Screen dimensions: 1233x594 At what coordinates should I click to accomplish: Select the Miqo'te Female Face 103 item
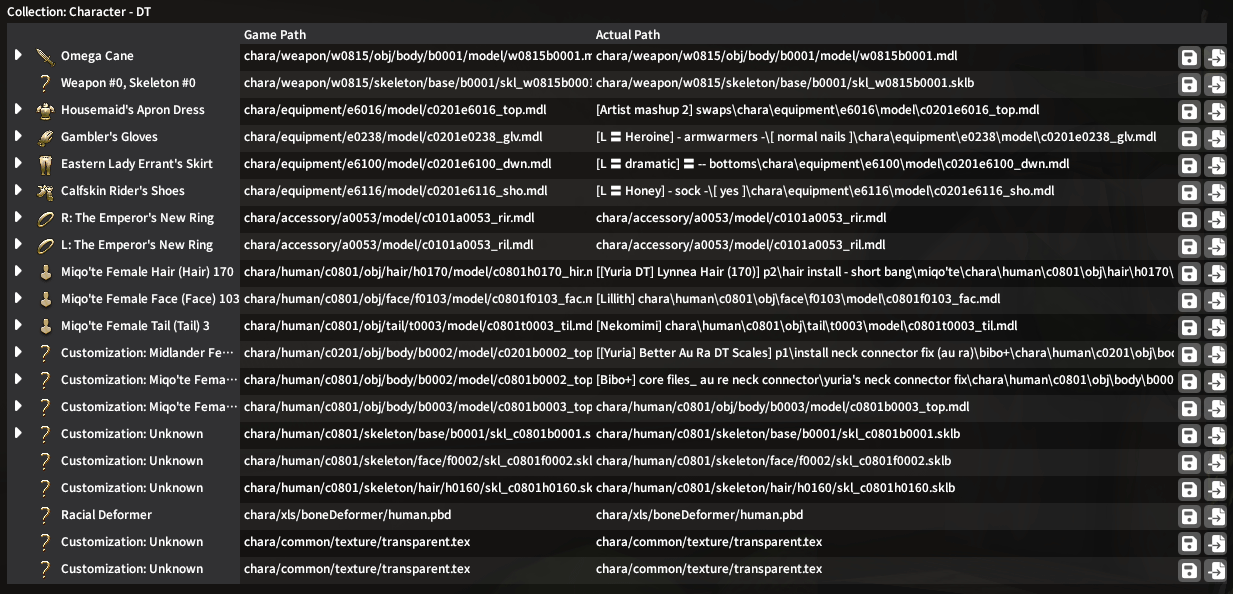[150, 299]
